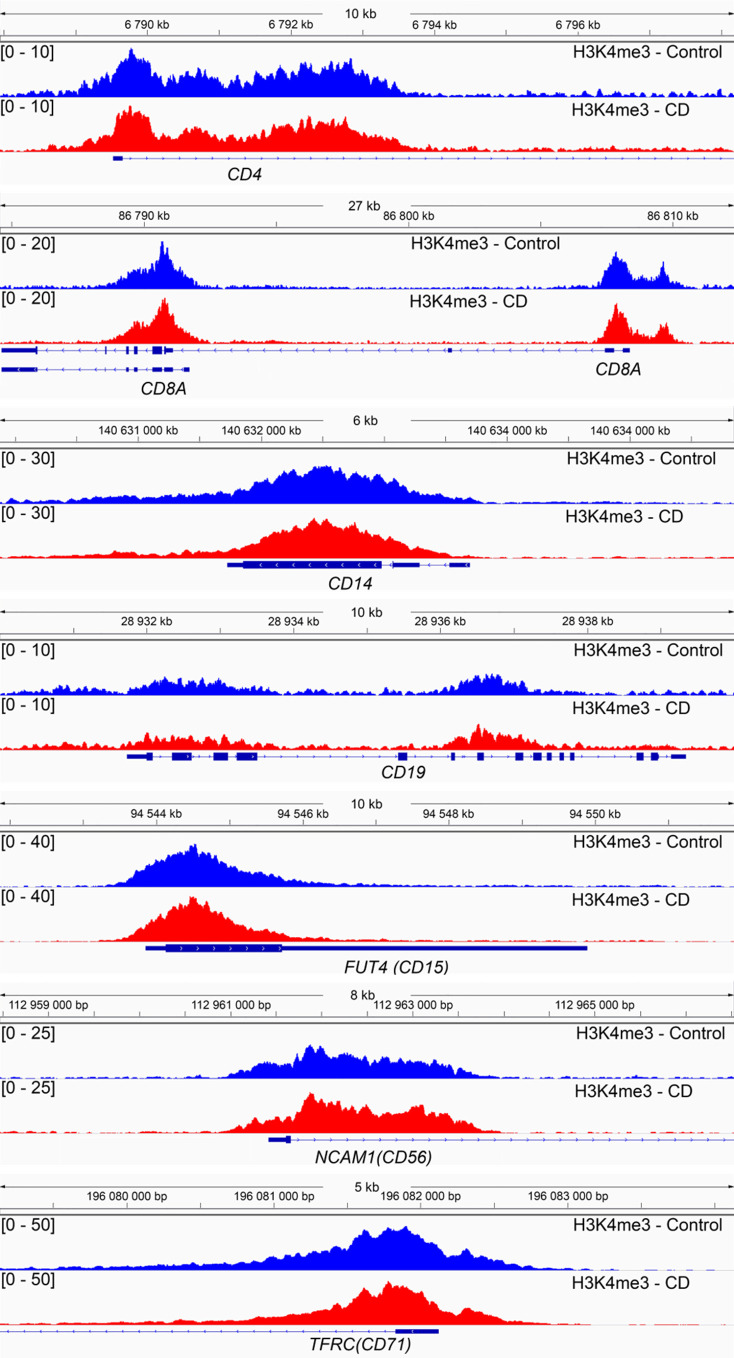734x1358 pixels.
Task: Click the 140 632 000 kb coordinate label
Action: [262, 431]
